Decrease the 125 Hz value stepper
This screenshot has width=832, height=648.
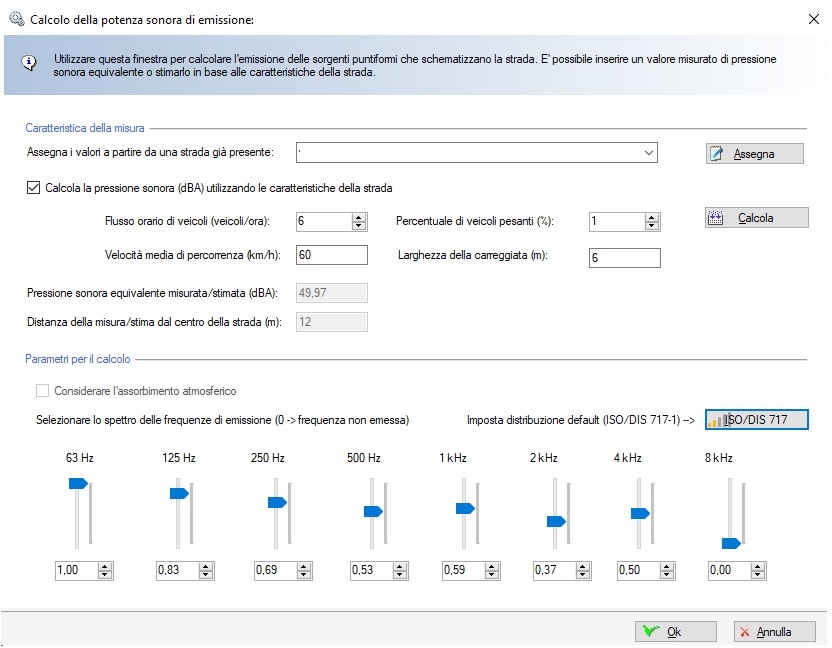click(x=206, y=575)
